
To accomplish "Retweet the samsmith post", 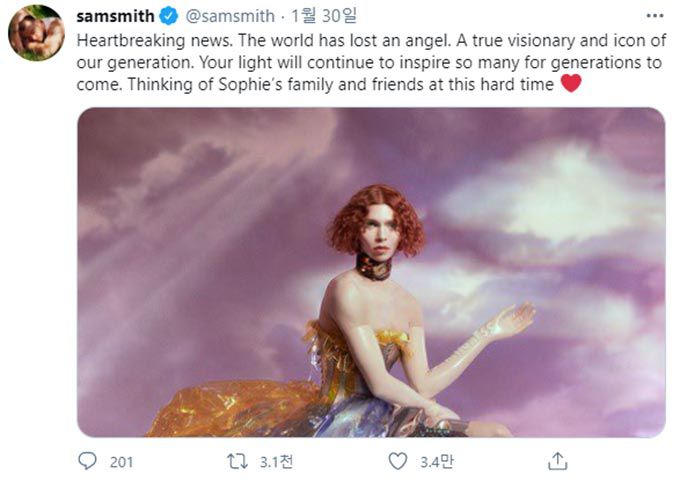I will [239, 461].
